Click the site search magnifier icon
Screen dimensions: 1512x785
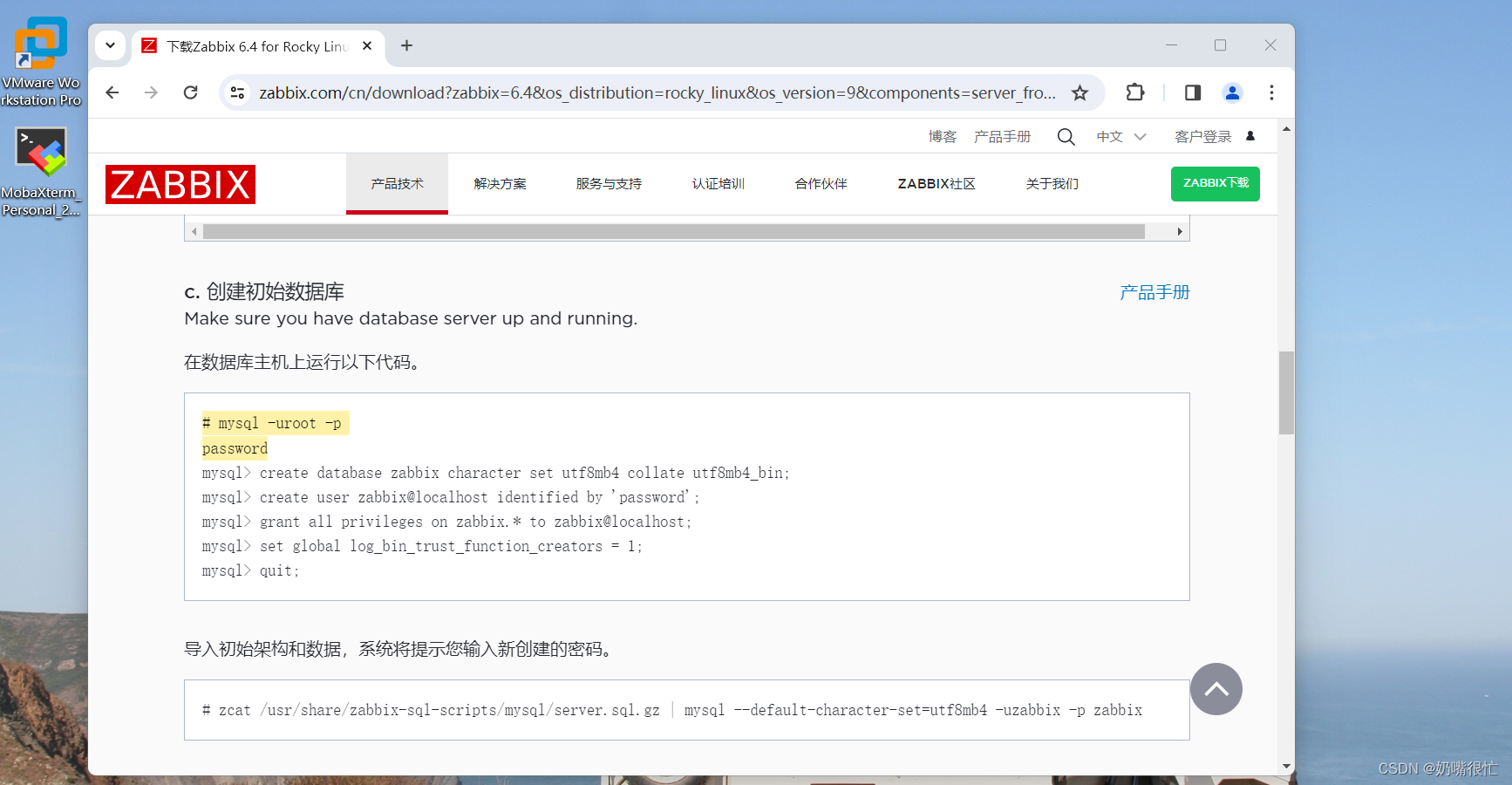pos(1066,136)
